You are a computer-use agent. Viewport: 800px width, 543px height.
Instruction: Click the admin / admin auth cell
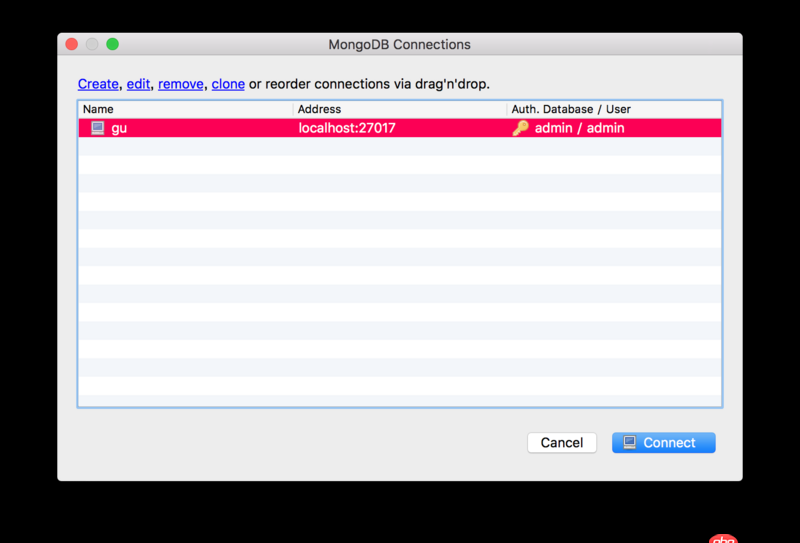580,128
